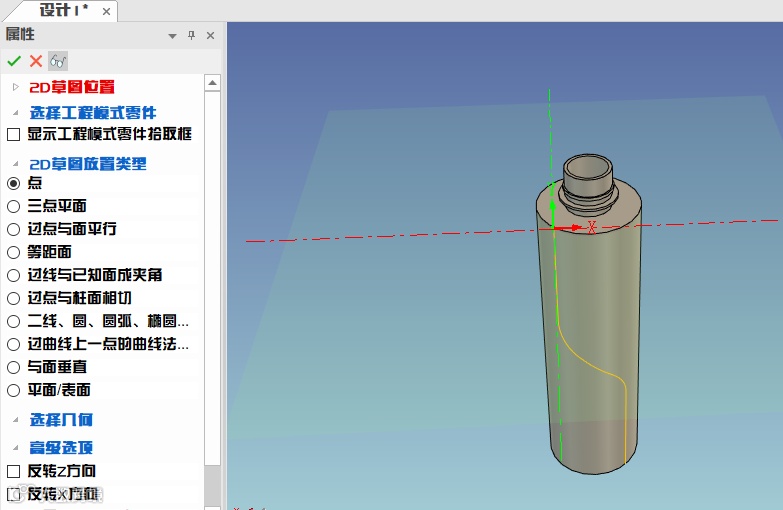Viewport: 783px width, 510px height.
Task: Click the red X axis marker on bottle
Action: point(592,227)
